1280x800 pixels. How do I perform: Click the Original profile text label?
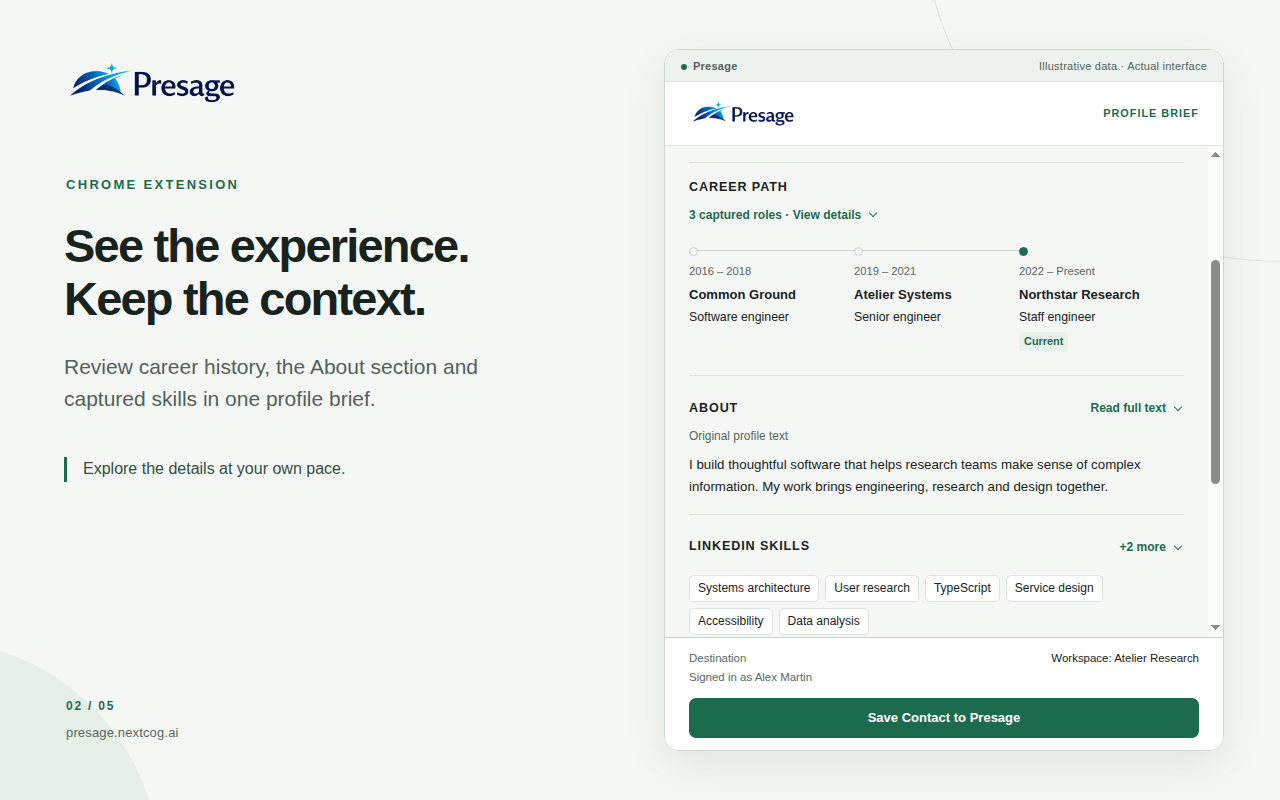(x=739, y=436)
